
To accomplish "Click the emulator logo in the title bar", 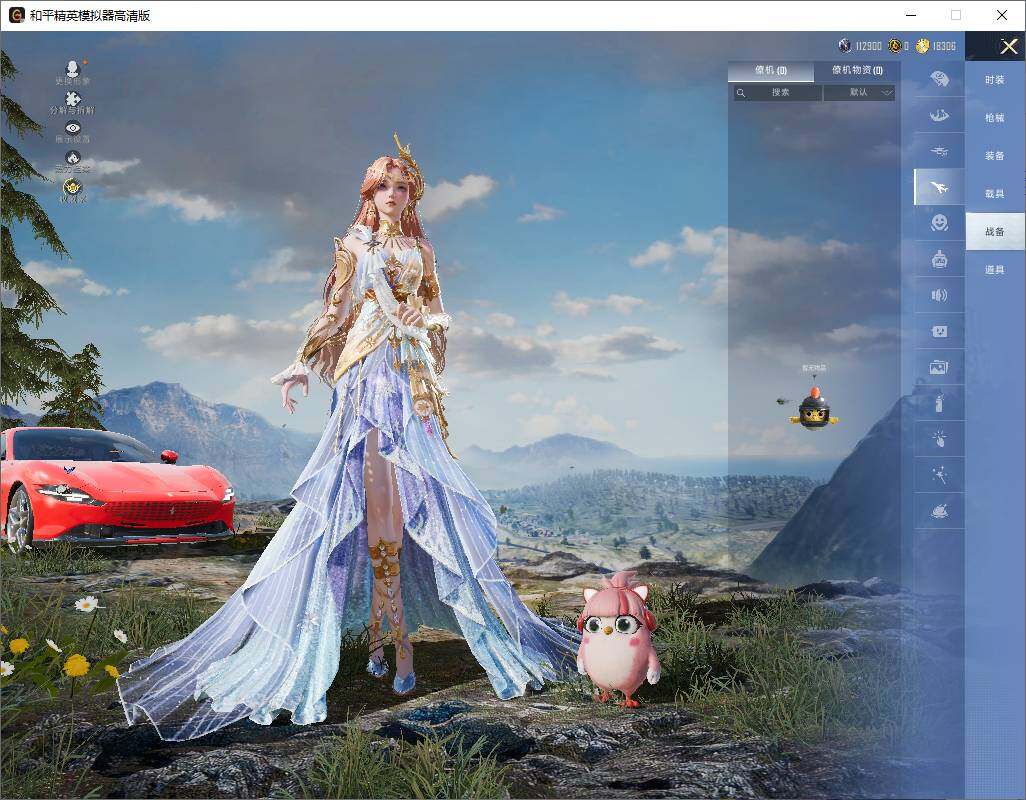I will (16, 15).
